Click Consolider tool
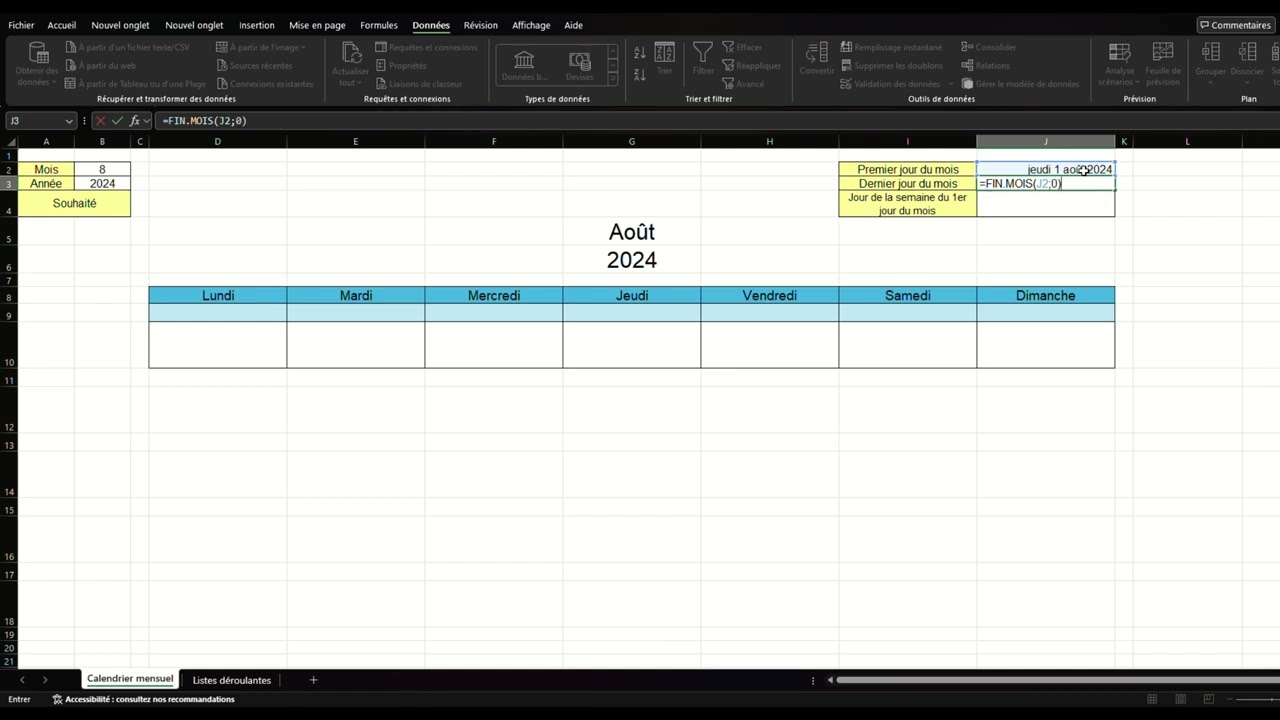 click(989, 47)
